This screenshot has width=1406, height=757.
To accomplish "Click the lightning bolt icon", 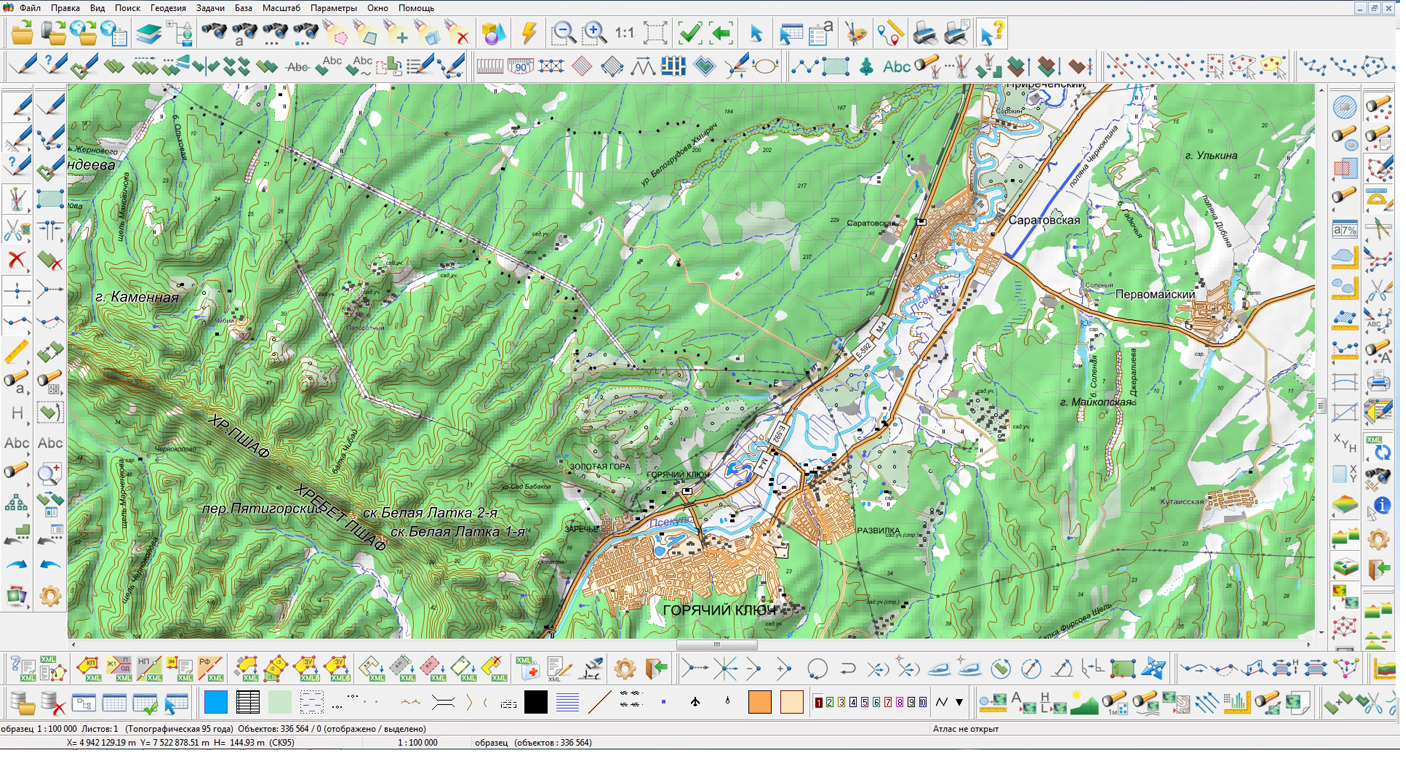I will click(x=529, y=33).
